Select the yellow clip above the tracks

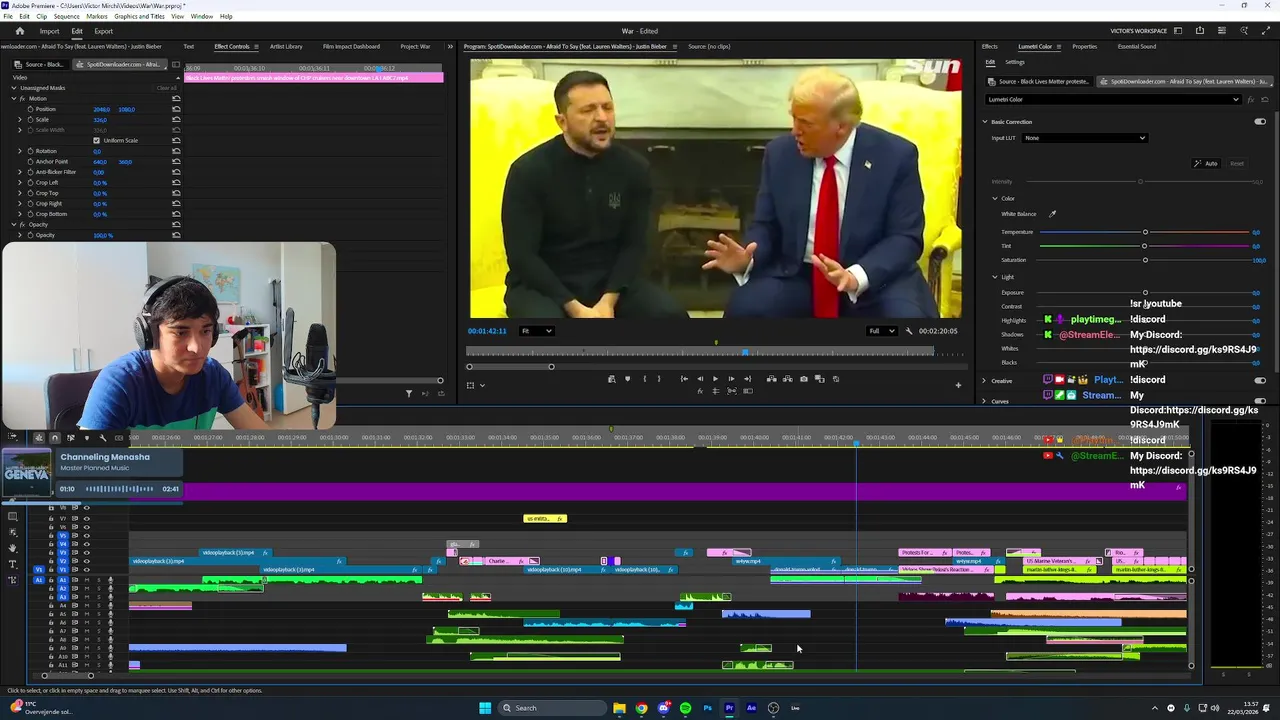pyautogui.click(x=545, y=518)
